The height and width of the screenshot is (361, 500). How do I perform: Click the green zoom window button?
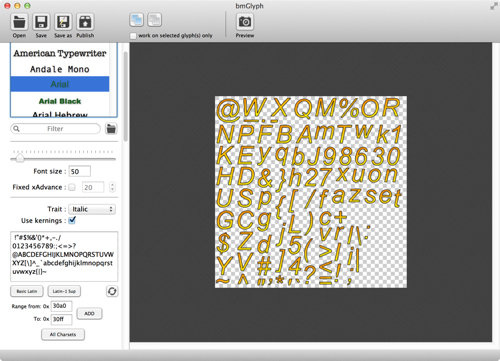click(28, 6)
